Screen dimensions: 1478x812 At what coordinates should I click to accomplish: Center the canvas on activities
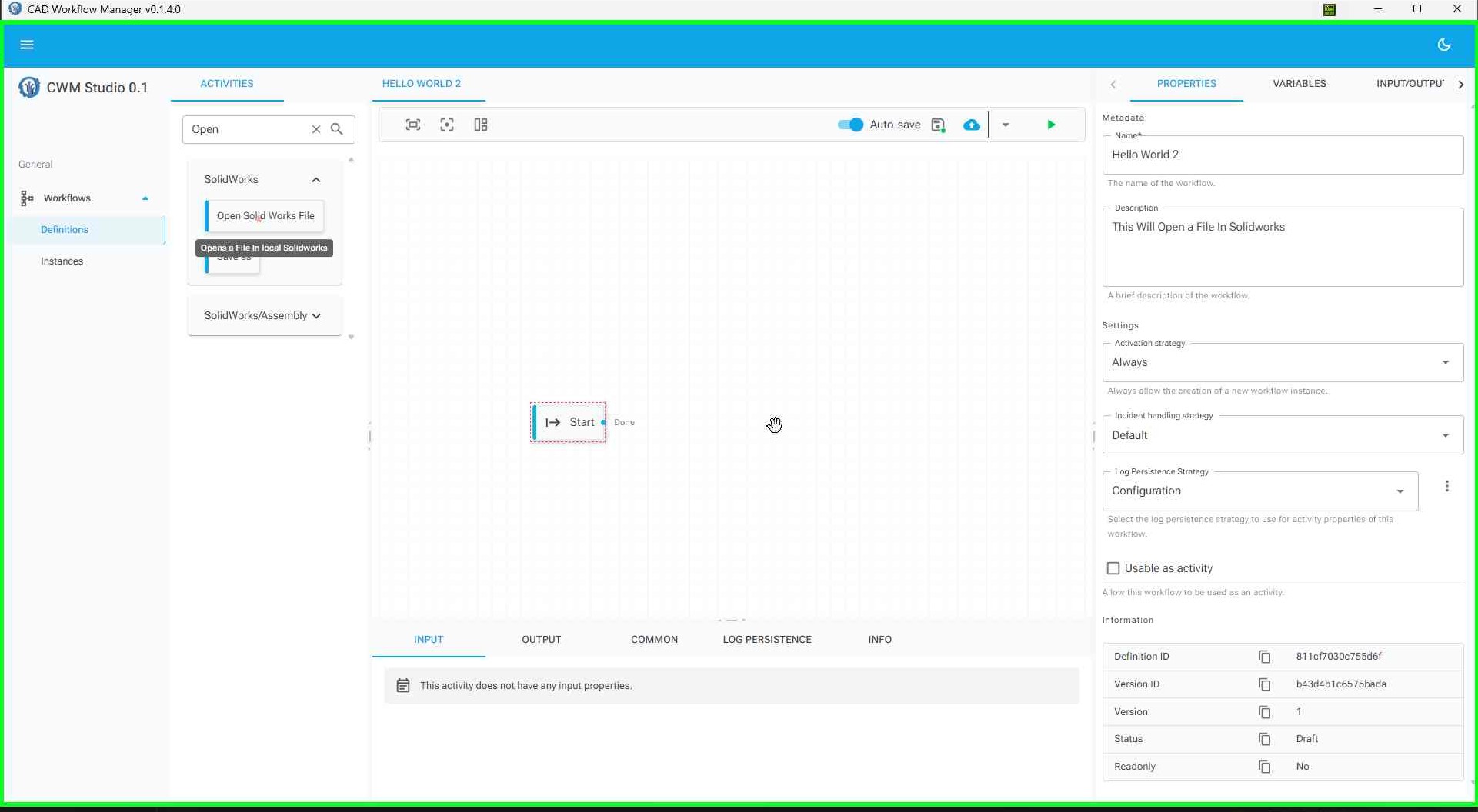(x=447, y=125)
